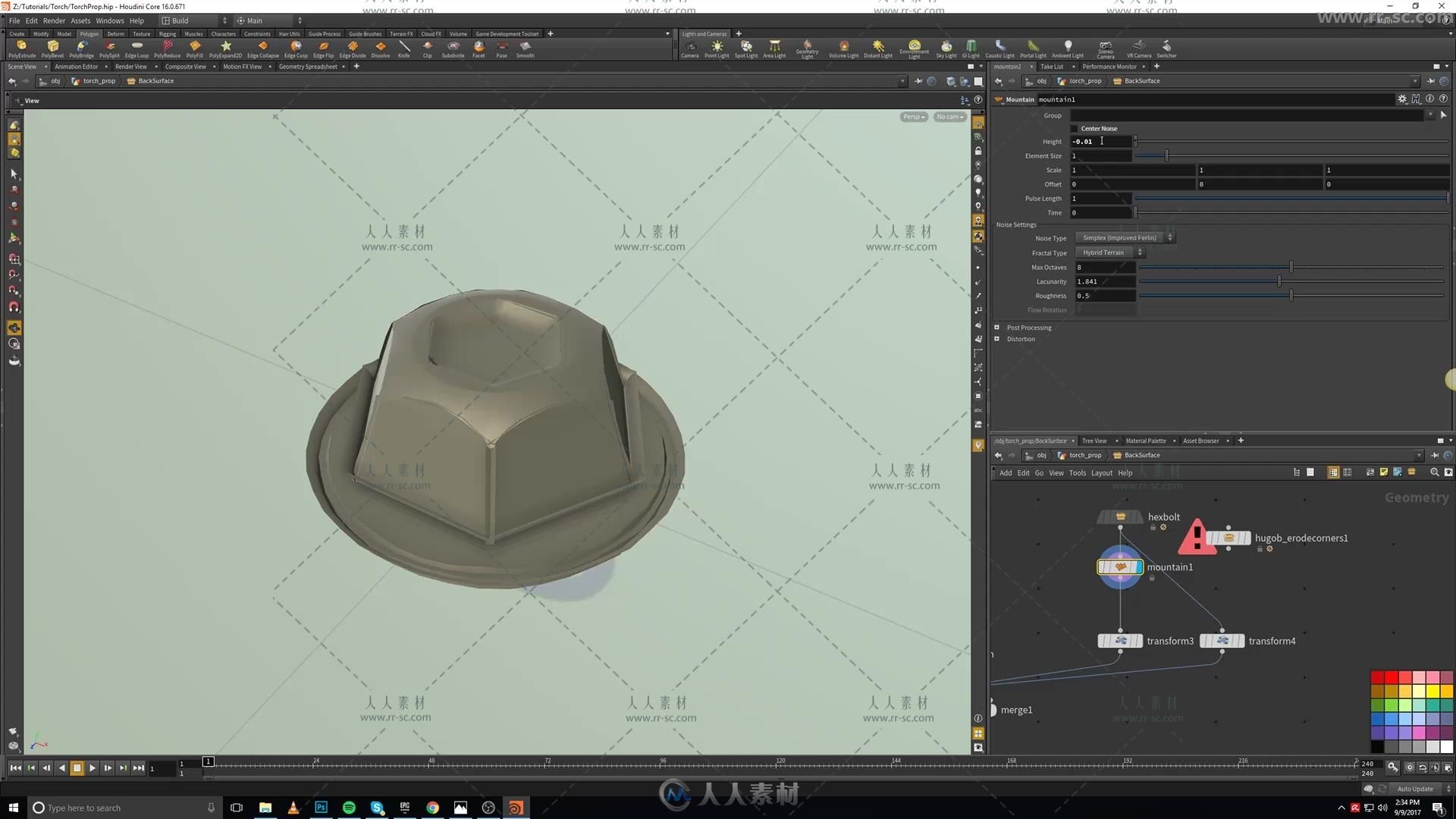The height and width of the screenshot is (819, 1456).
Task: Add a Camera from the shelf
Action: [x=690, y=49]
